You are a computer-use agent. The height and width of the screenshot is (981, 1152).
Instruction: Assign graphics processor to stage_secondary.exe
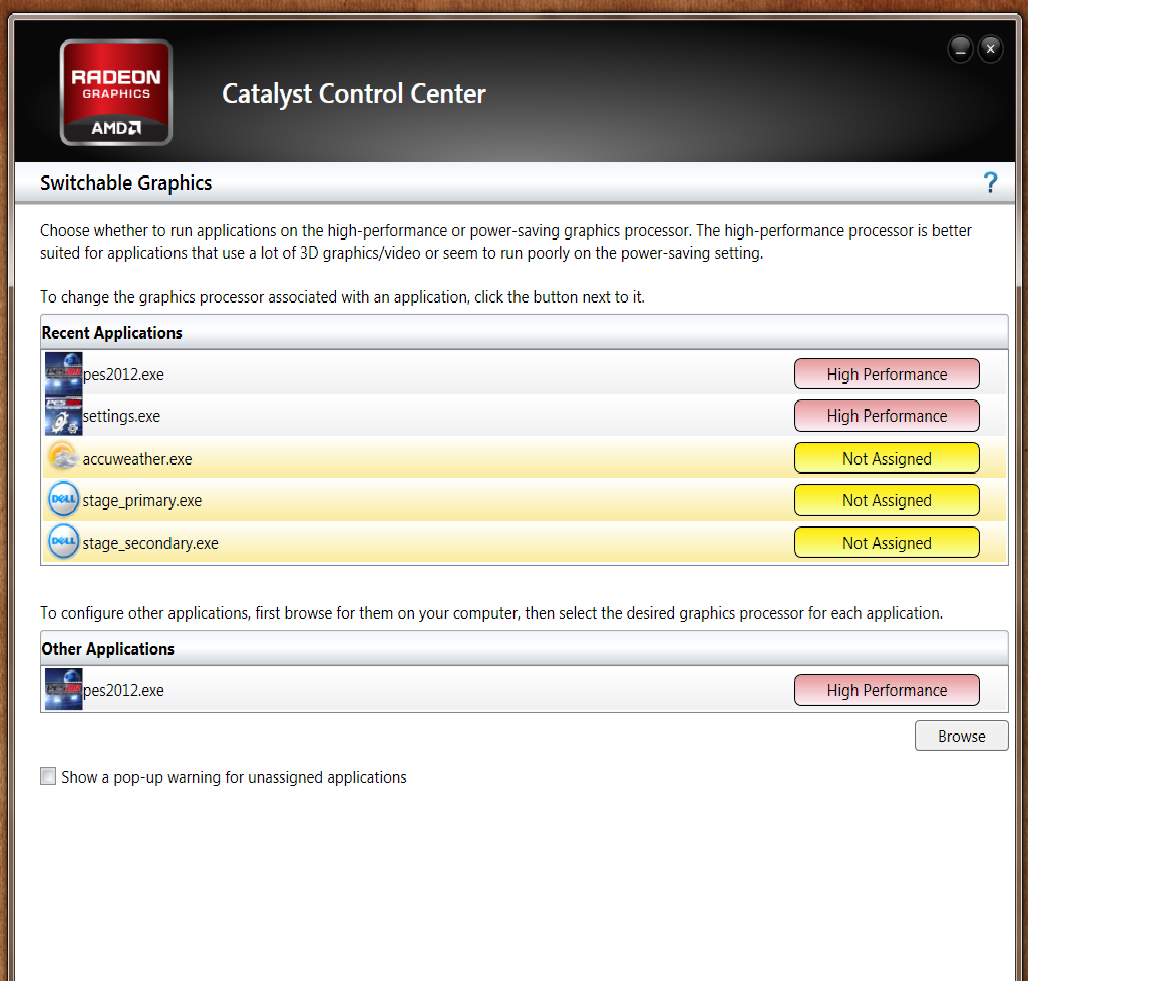point(886,543)
